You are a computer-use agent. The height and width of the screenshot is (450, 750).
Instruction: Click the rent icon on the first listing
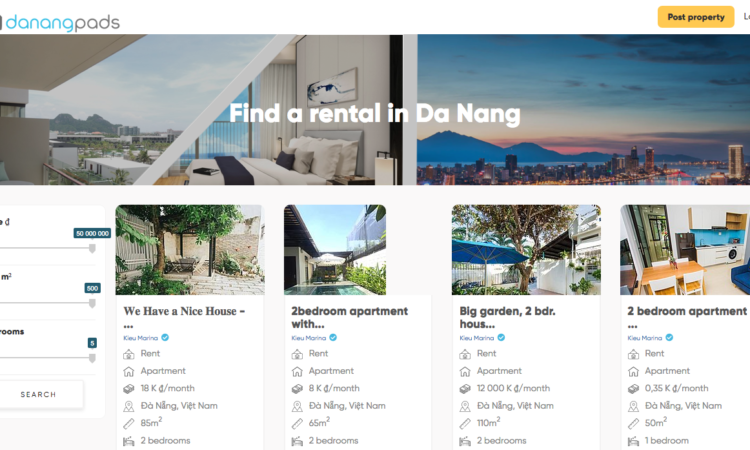coord(129,354)
